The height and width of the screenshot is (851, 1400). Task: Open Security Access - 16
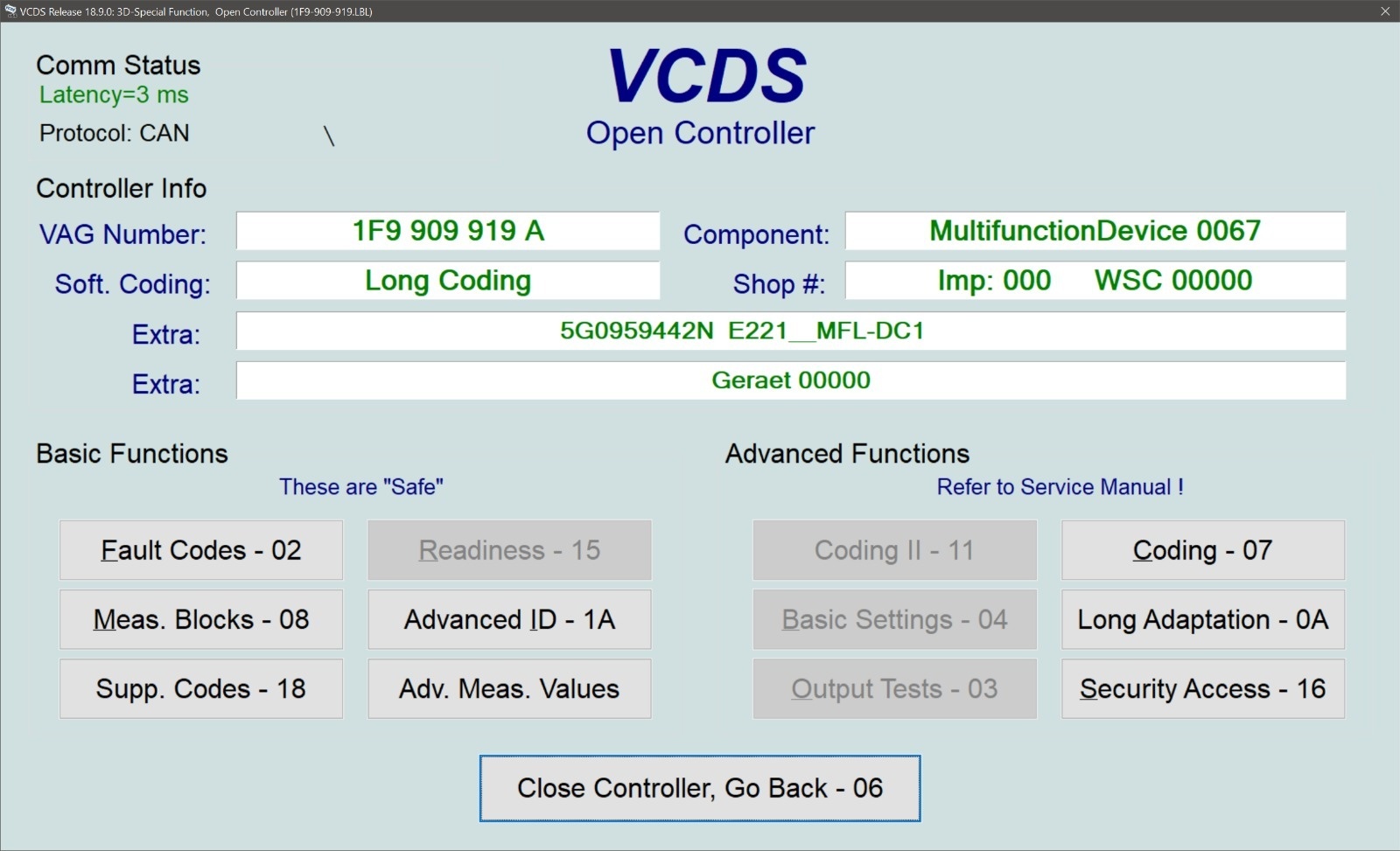(x=1203, y=688)
